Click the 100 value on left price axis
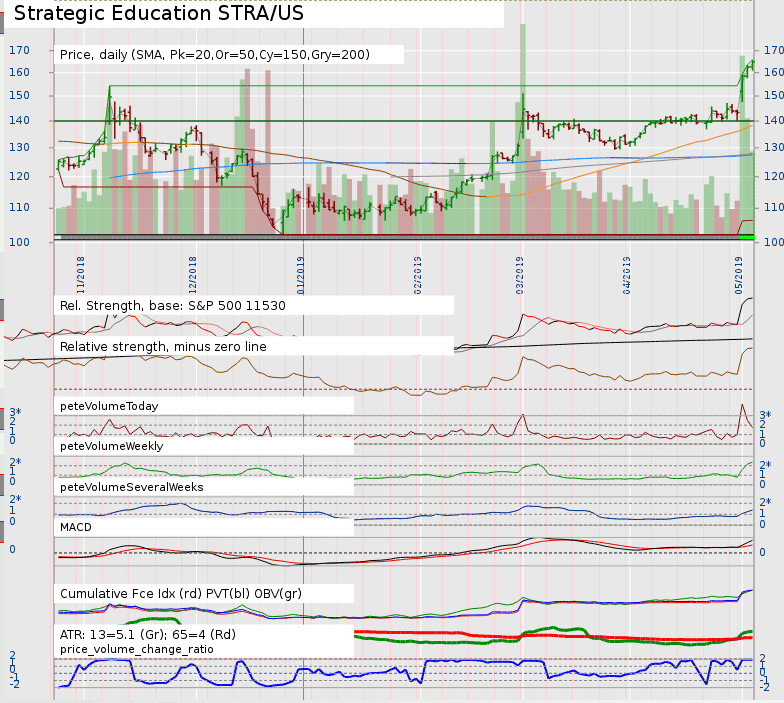This screenshot has height=703, width=784. click(19, 242)
